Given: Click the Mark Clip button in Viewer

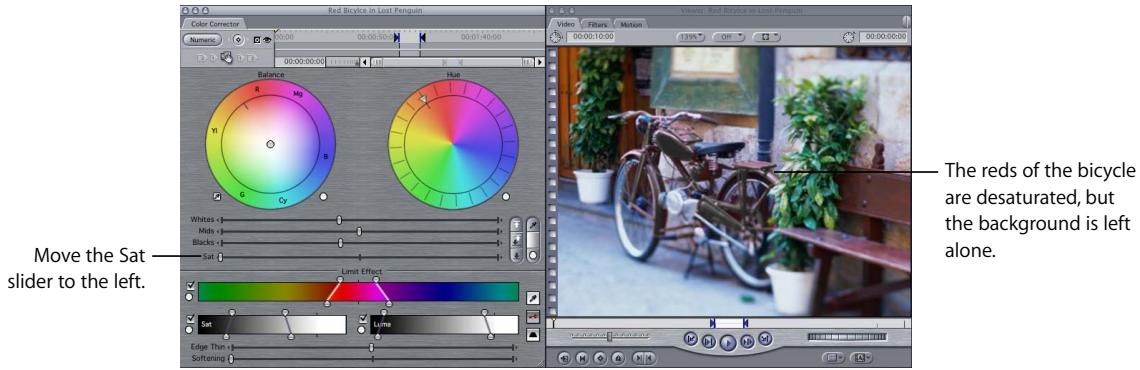Looking at the screenshot, I should pos(582,358).
